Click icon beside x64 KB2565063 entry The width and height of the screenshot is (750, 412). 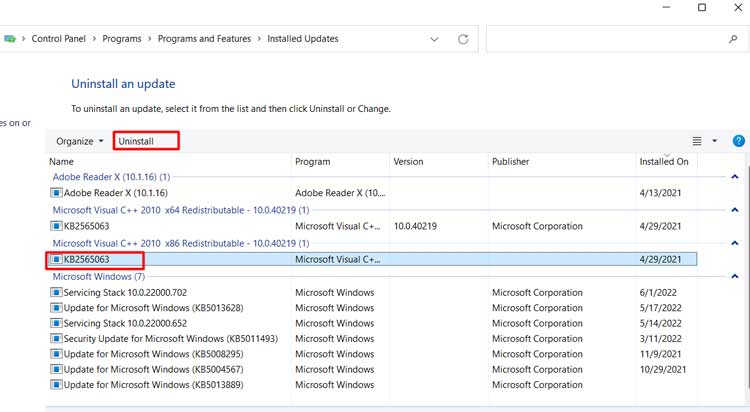(56, 226)
